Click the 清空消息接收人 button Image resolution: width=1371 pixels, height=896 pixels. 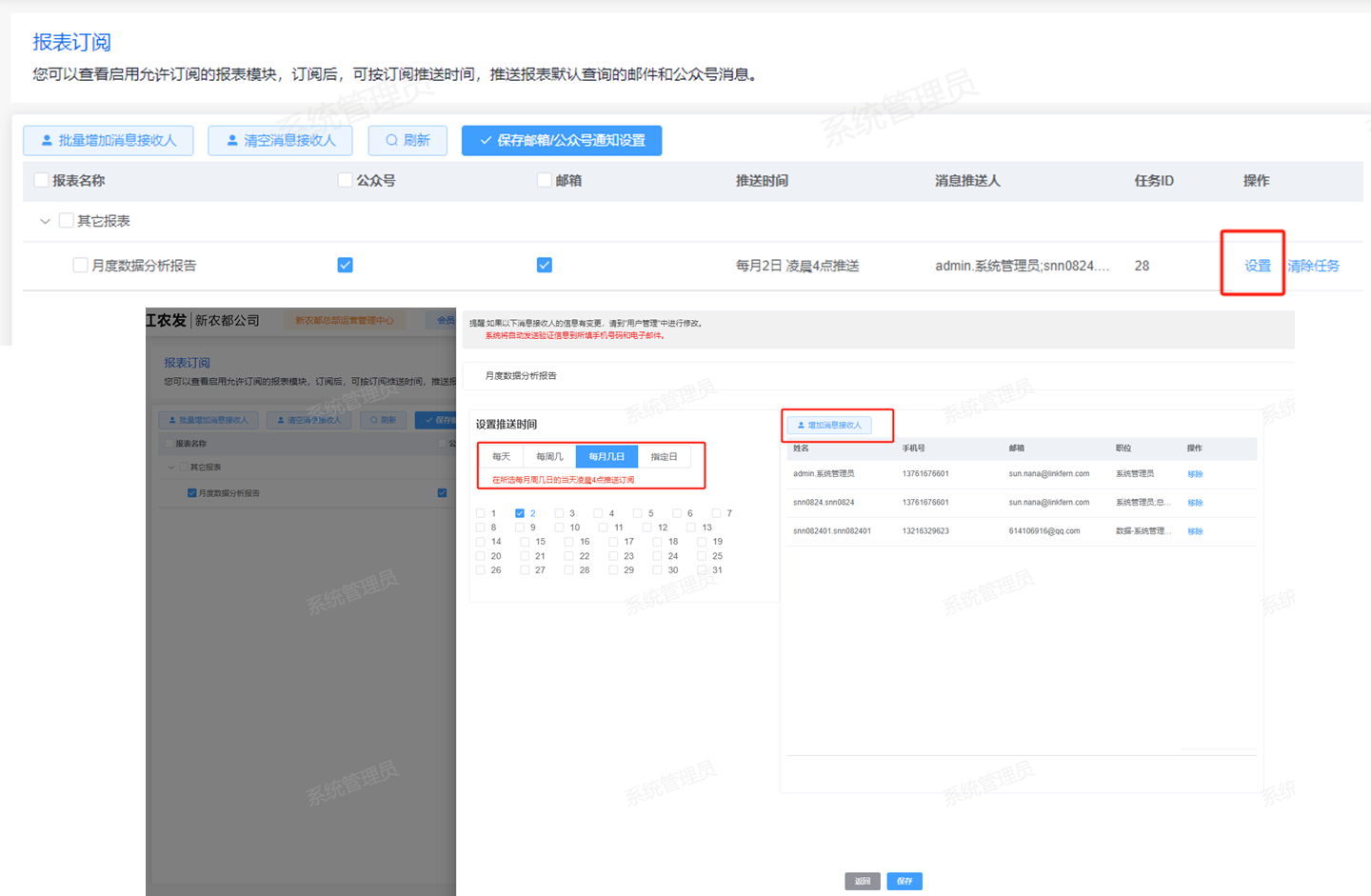[280, 140]
